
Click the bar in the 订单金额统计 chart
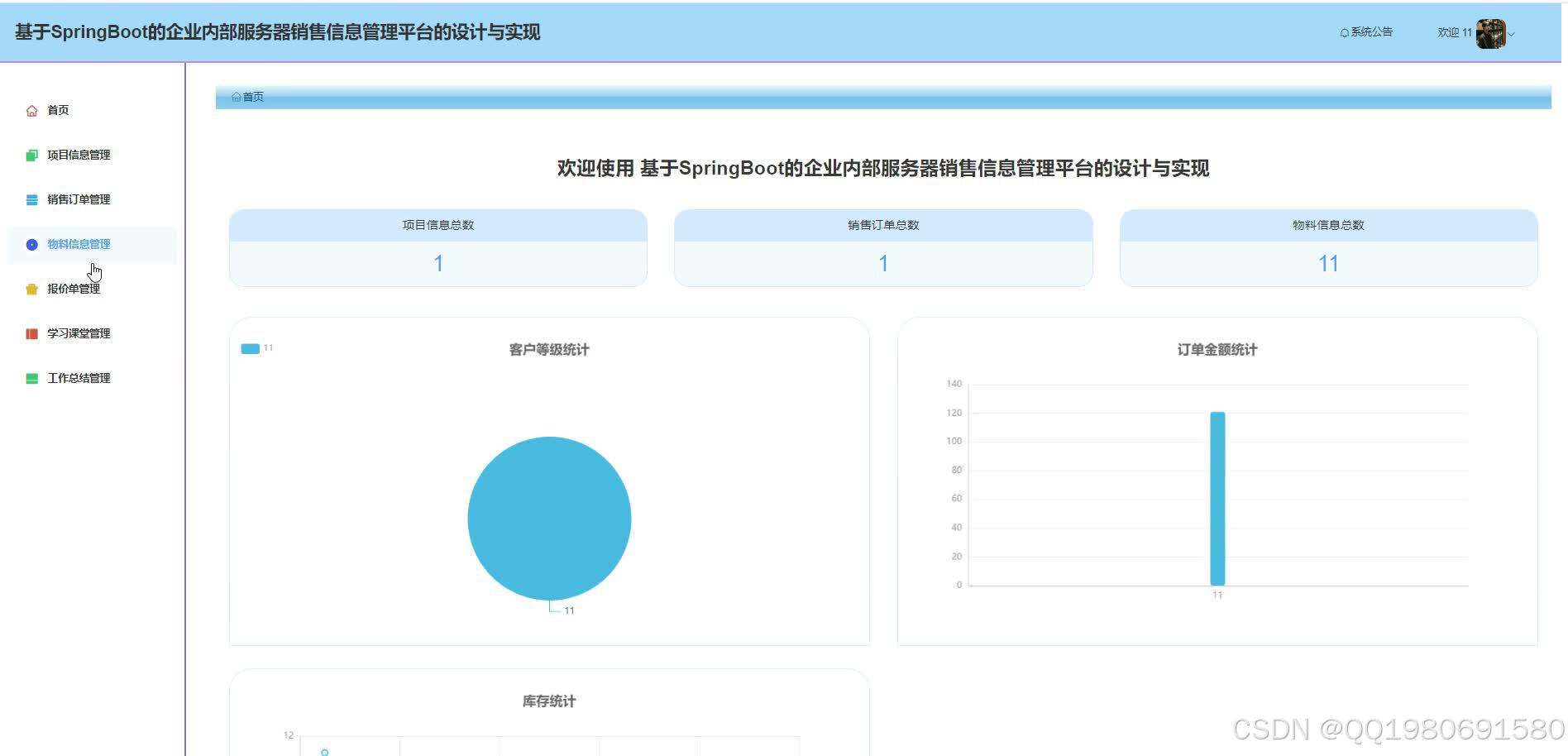tap(1217, 496)
